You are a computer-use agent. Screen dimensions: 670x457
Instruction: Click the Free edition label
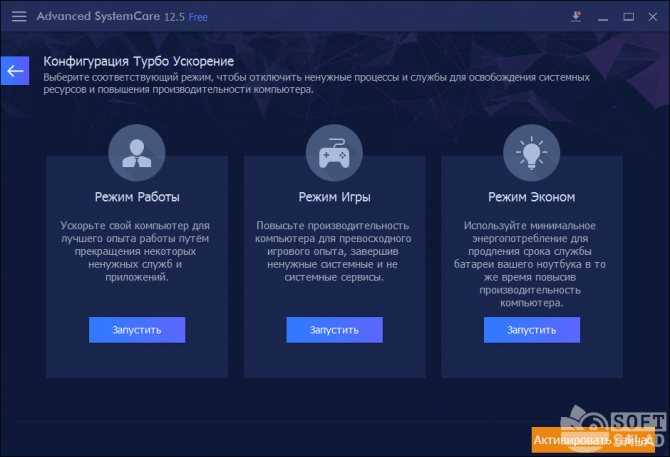(198, 17)
